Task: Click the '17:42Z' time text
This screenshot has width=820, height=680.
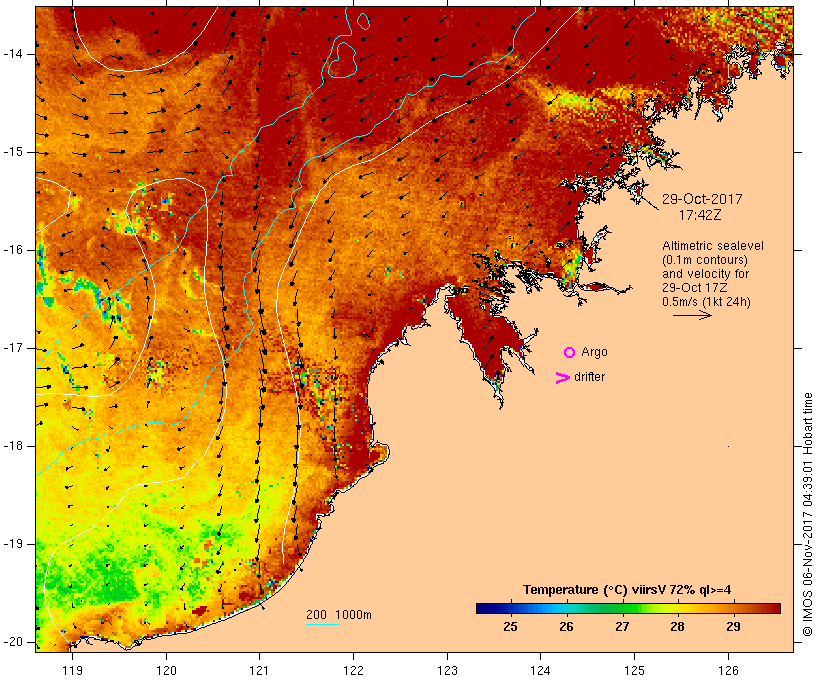Action: (700, 215)
